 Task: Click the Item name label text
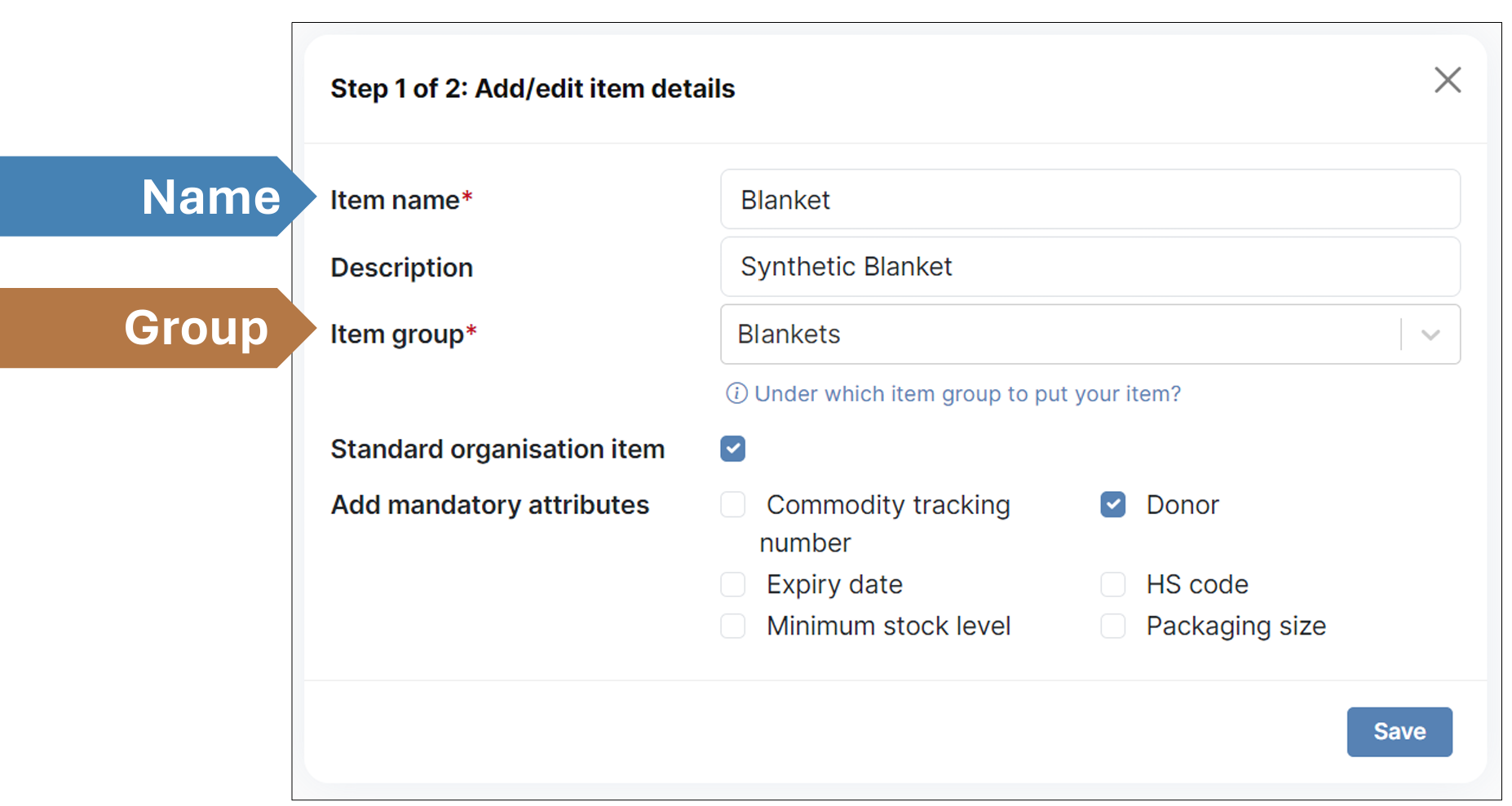395,201
